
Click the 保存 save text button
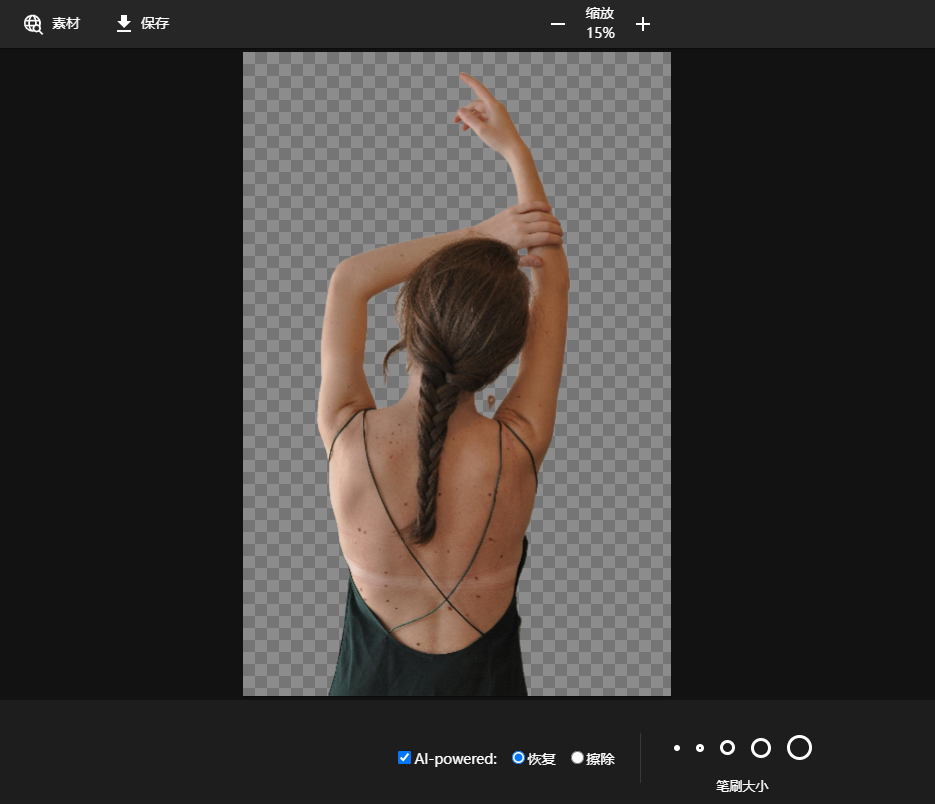[155, 23]
